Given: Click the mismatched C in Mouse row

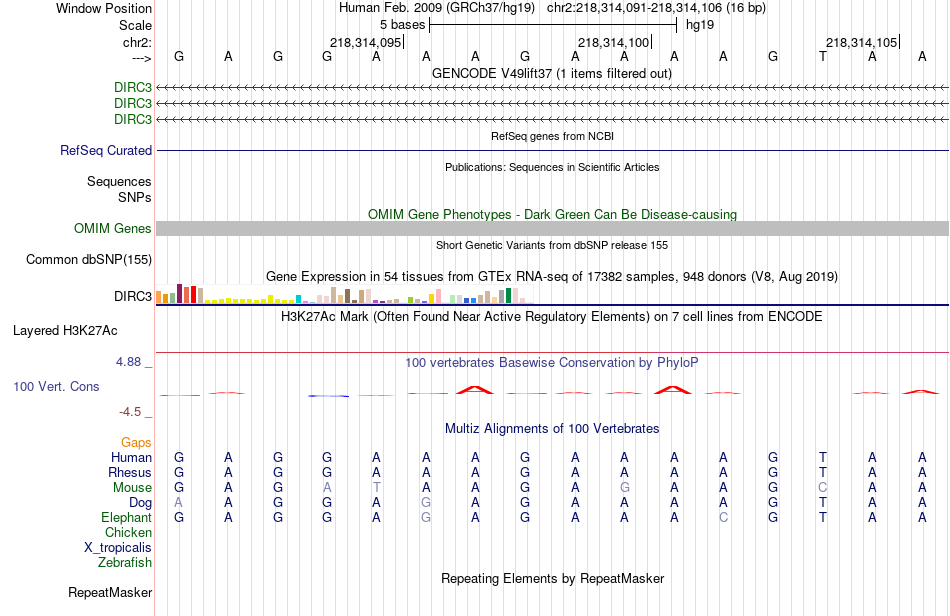Looking at the screenshot, I should click(822, 488).
